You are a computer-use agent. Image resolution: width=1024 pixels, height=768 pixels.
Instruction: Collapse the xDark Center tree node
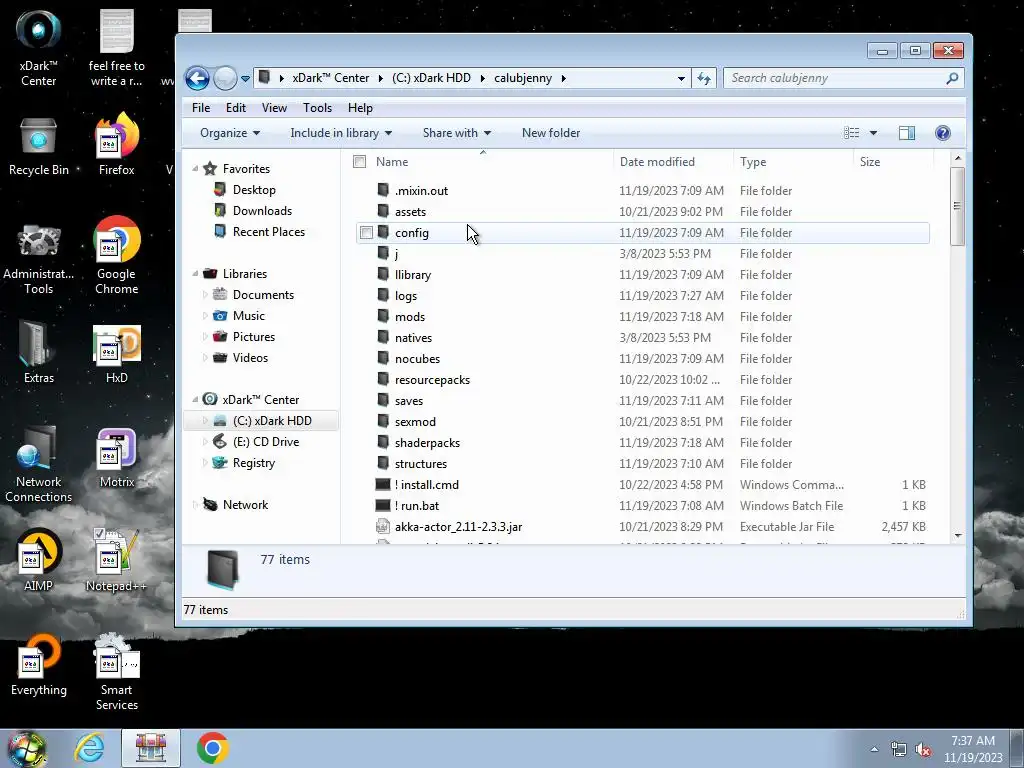coord(195,400)
